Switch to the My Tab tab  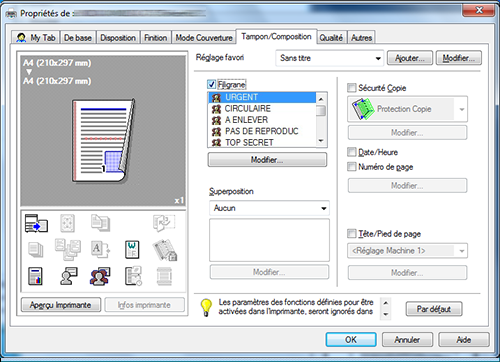coord(36,38)
